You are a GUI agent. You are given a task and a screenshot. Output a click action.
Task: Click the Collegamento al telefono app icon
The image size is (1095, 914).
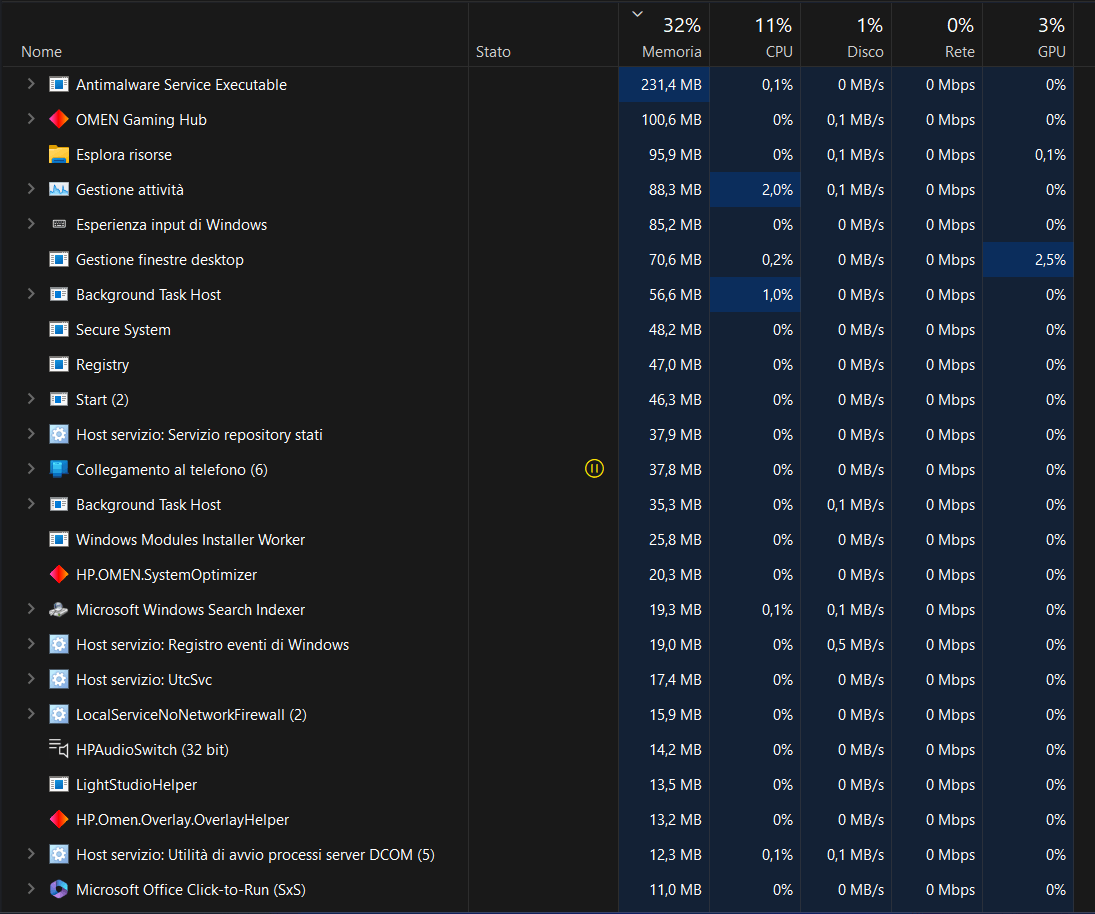[59, 469]
